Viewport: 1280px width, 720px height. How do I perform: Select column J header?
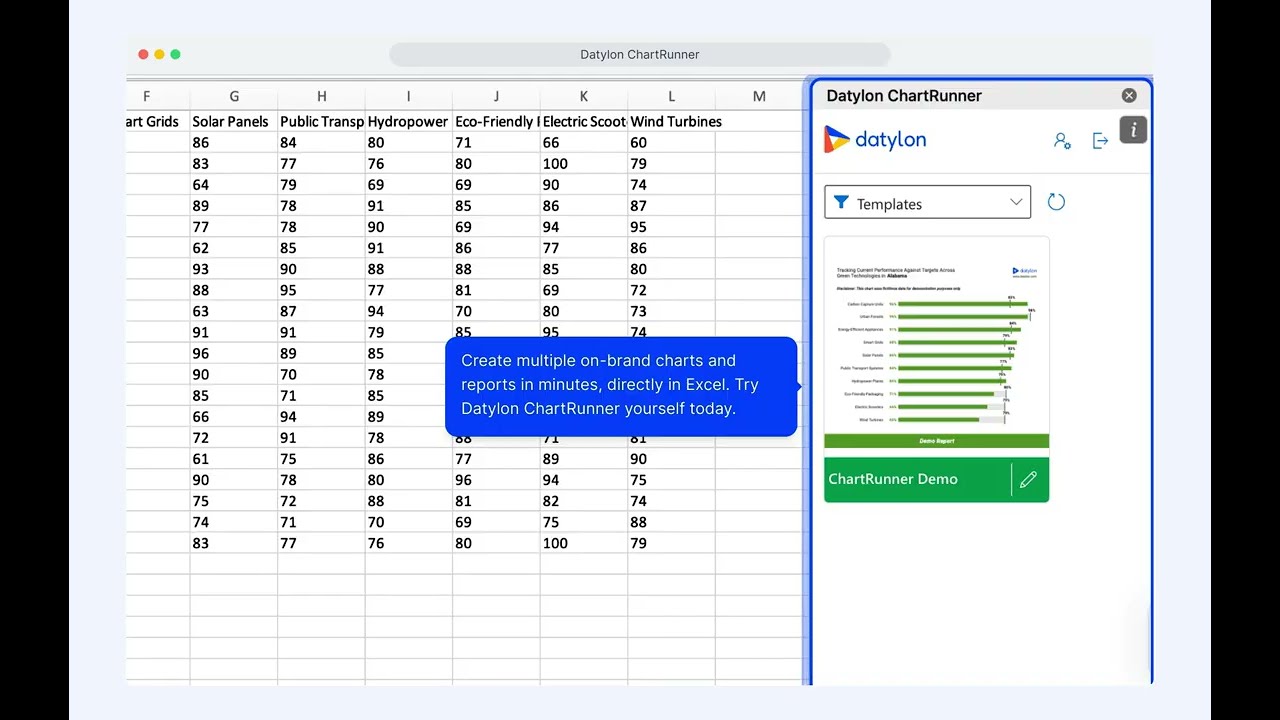coord(496,96)
